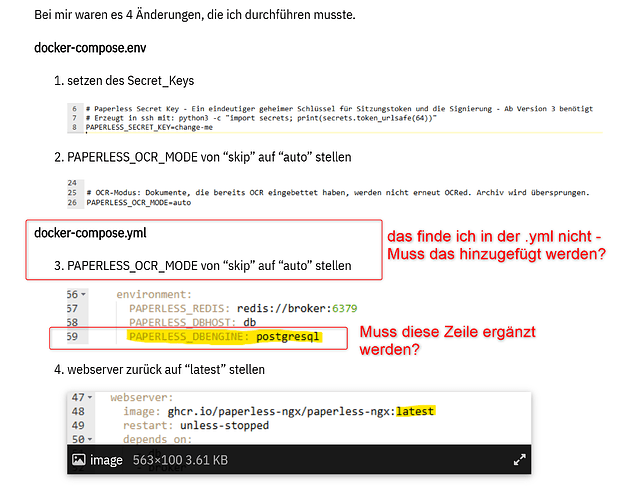Click the picture icon in the image caption bar
This screenshot has height=500, width=642.
[x=79, y=459]
